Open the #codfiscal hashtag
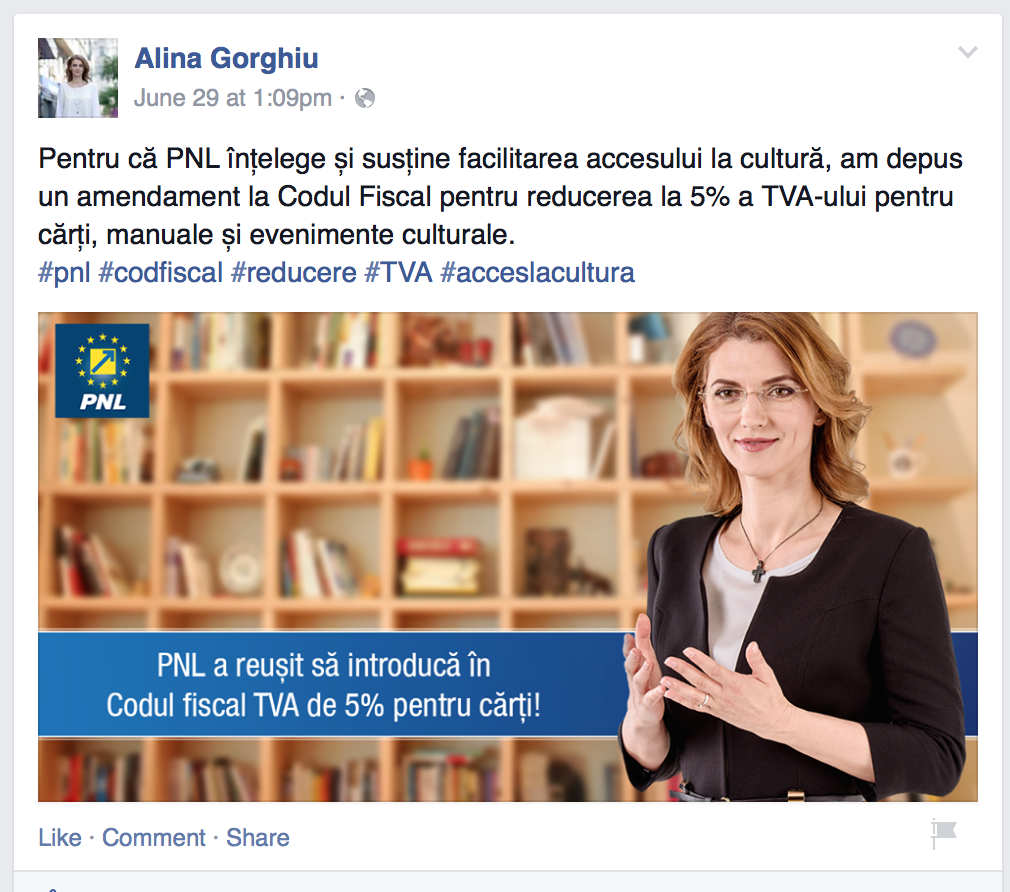Image resolution: width=1010 pixels, height=892 pixels. click(160, 272)
